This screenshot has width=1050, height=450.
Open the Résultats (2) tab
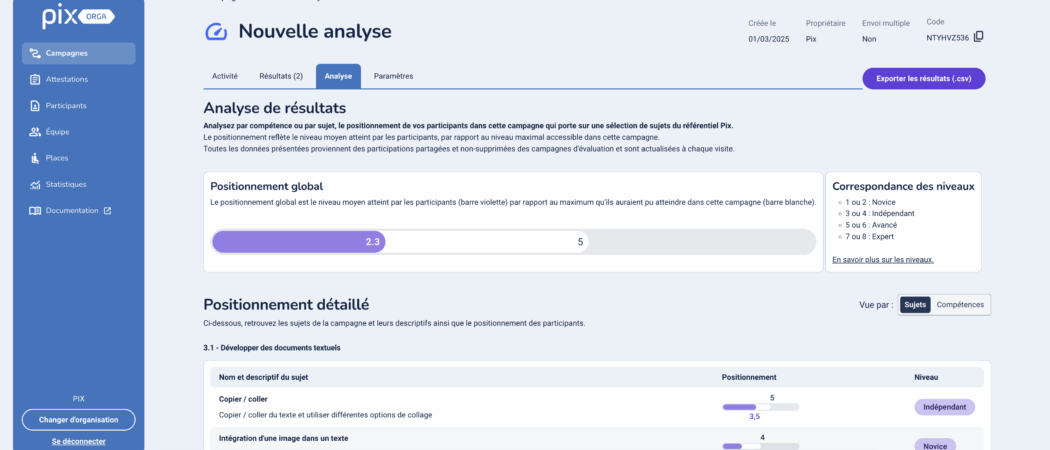(x=281, y=76)
